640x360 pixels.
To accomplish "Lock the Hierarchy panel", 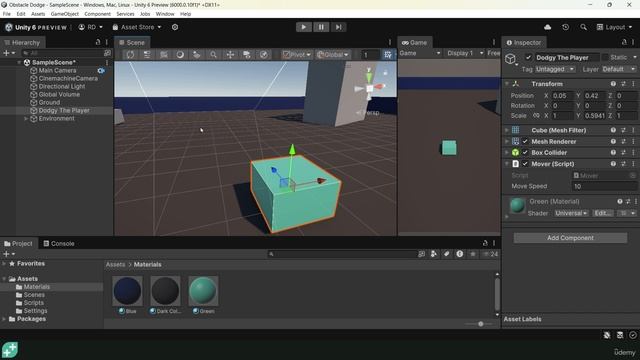I will (98, 42).
